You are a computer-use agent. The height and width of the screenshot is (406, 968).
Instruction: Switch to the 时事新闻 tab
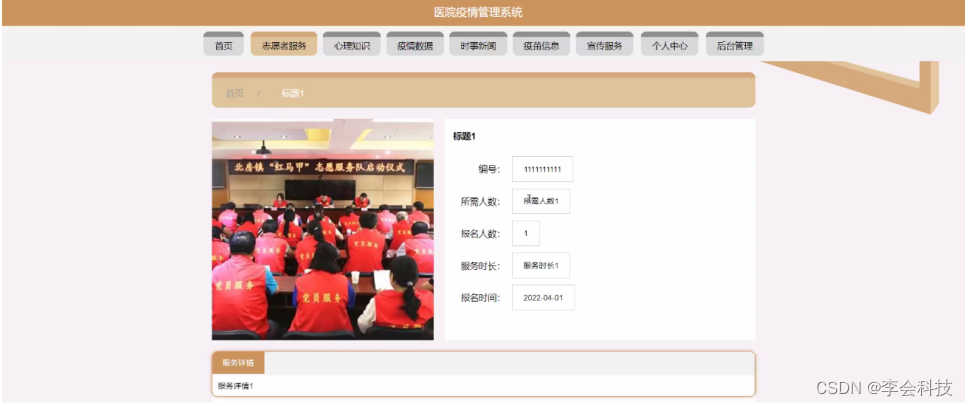point(478,44)
